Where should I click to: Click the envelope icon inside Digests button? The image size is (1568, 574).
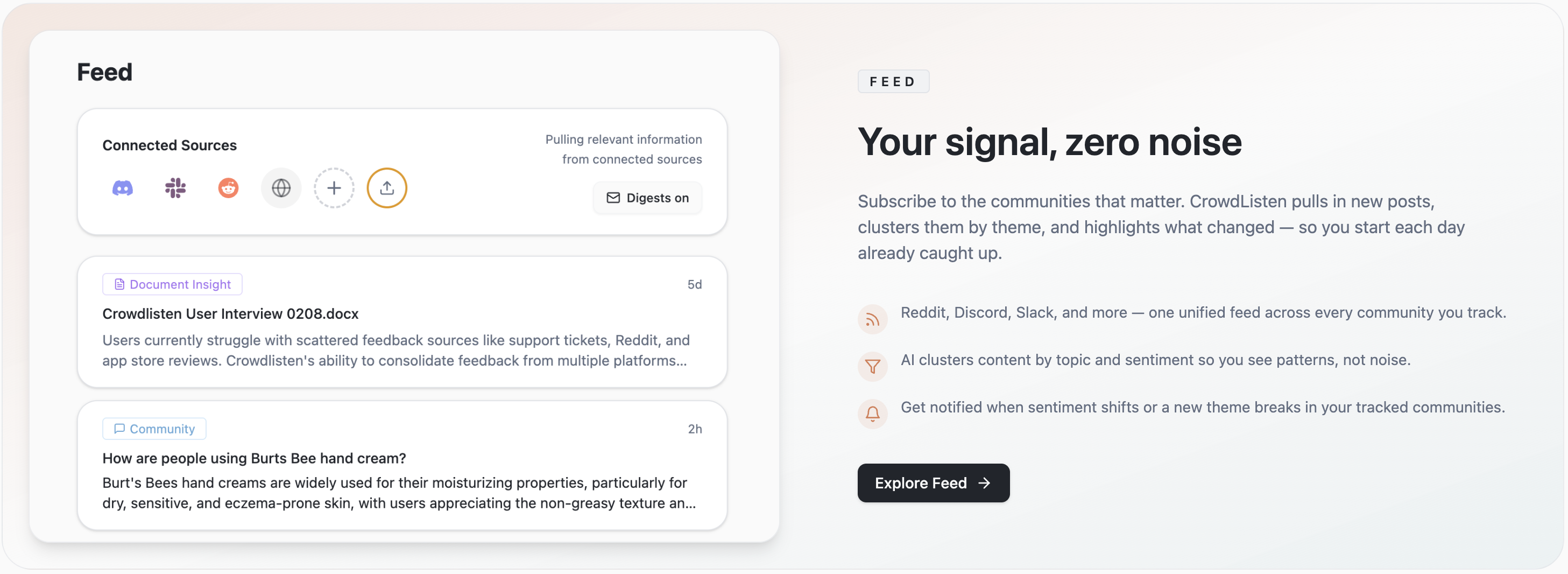coord(612,198)
